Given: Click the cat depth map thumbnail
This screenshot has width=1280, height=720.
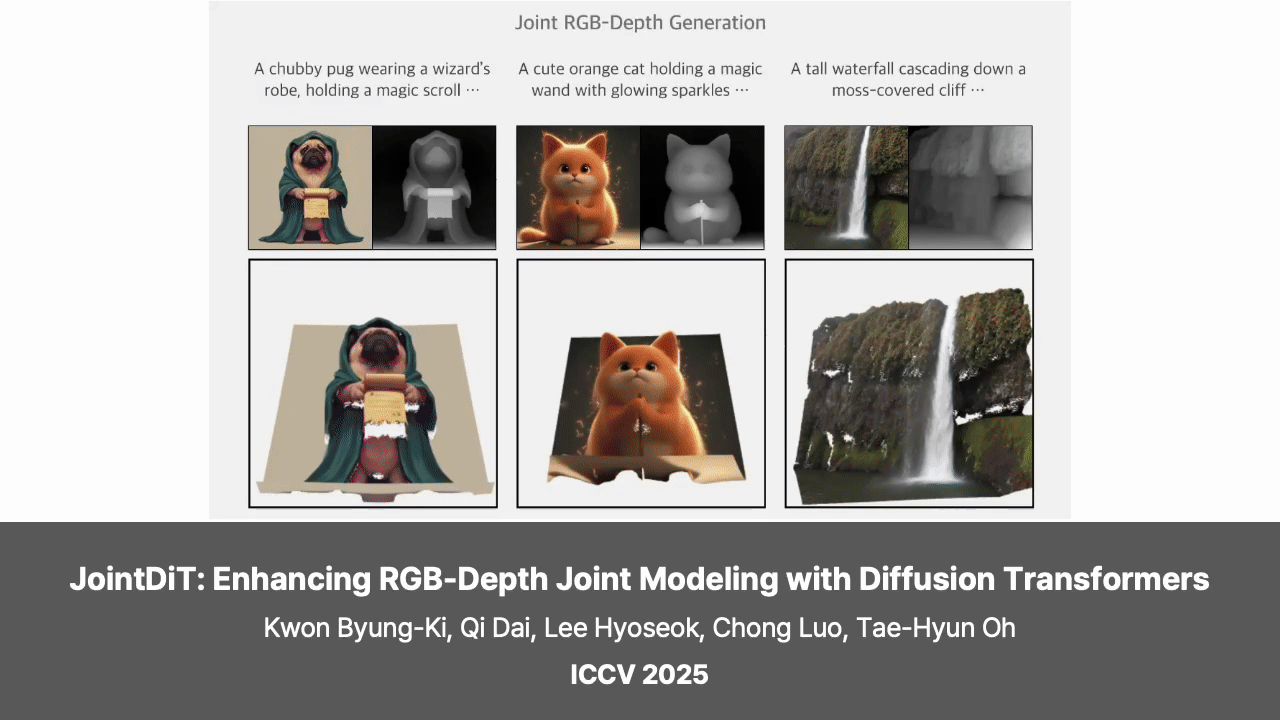Looking at the screenshot, I should [702, 187].
